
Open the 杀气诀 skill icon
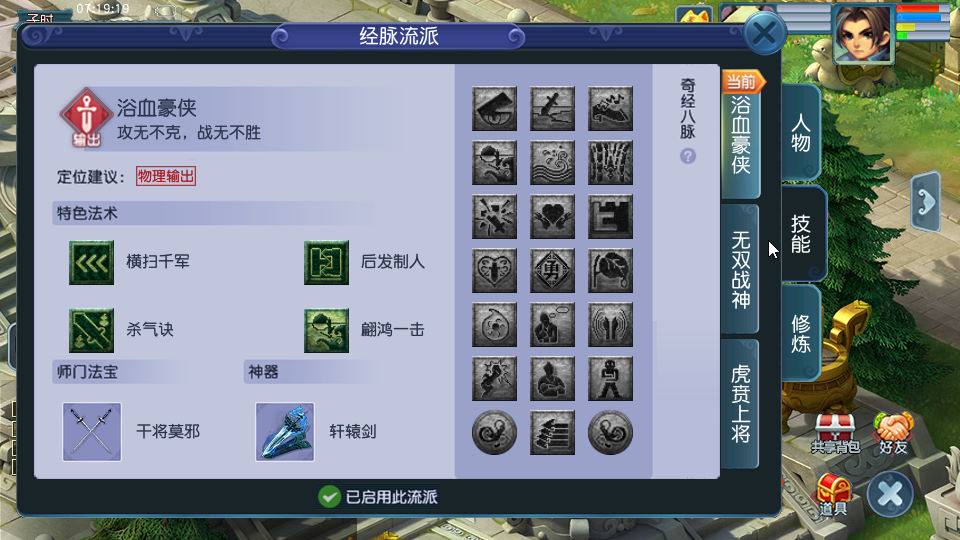[x=91, y=331]
